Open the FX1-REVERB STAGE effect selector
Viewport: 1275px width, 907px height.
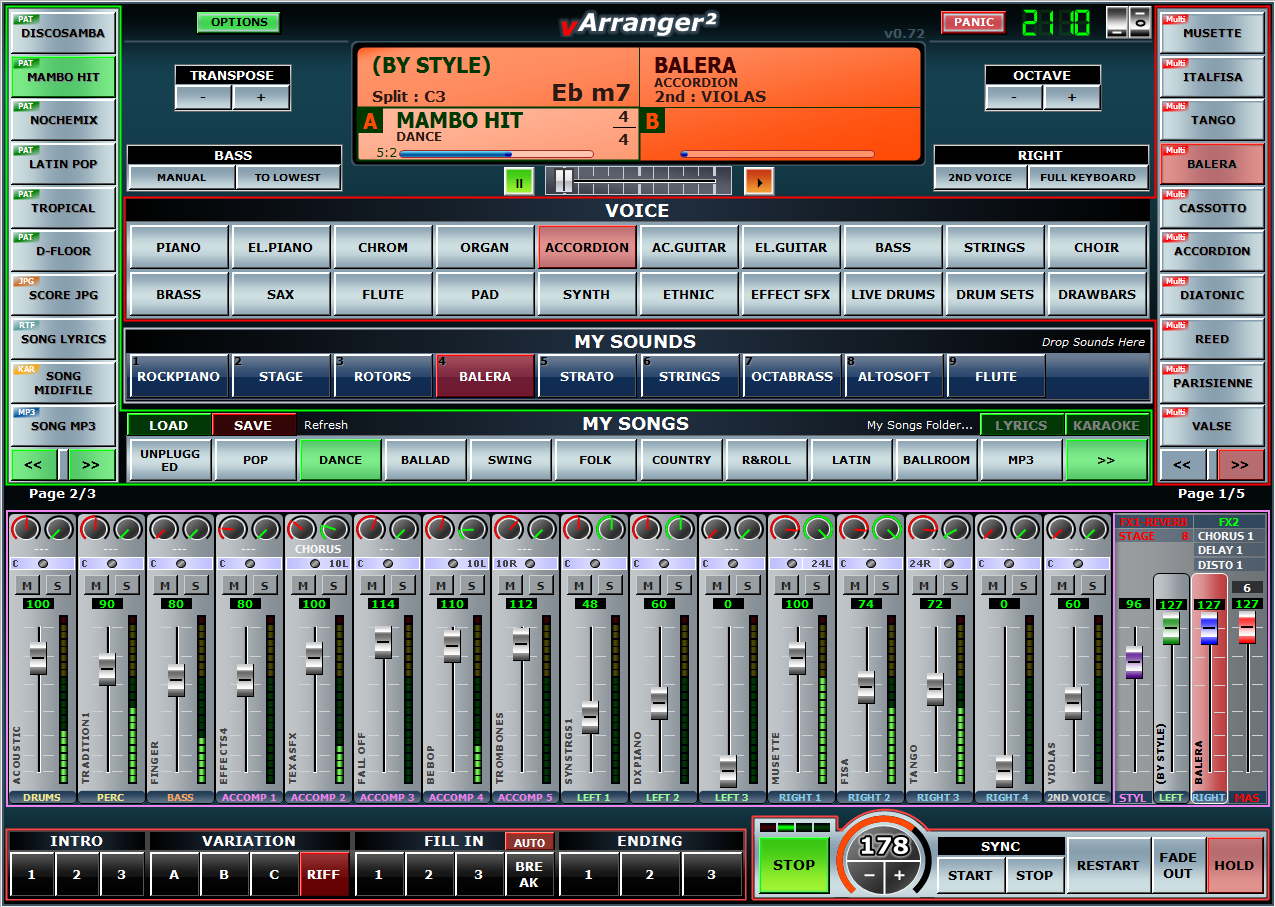point(1153,536)
